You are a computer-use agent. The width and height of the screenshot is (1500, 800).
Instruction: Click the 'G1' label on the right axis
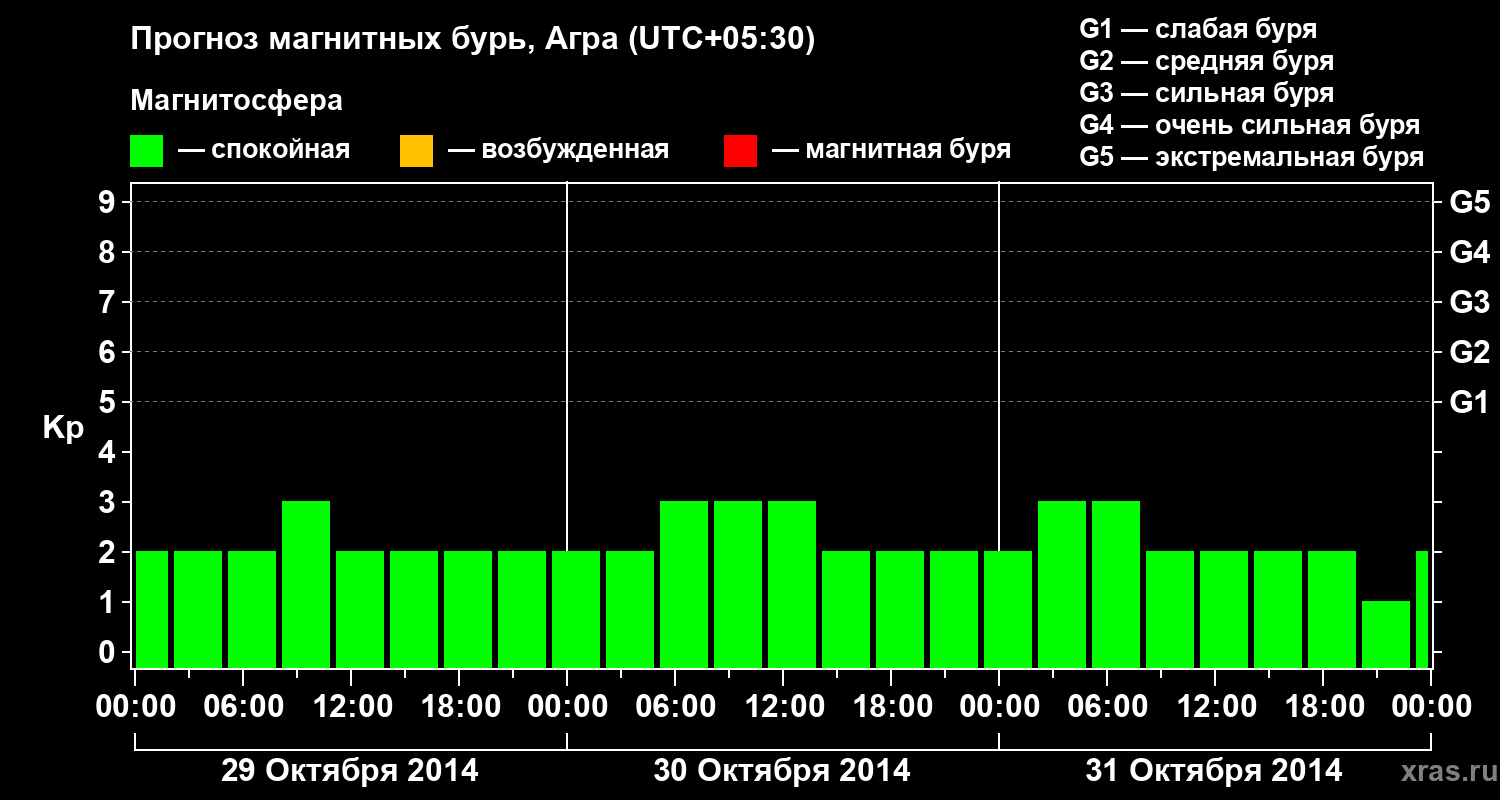tap(1469, 402)
